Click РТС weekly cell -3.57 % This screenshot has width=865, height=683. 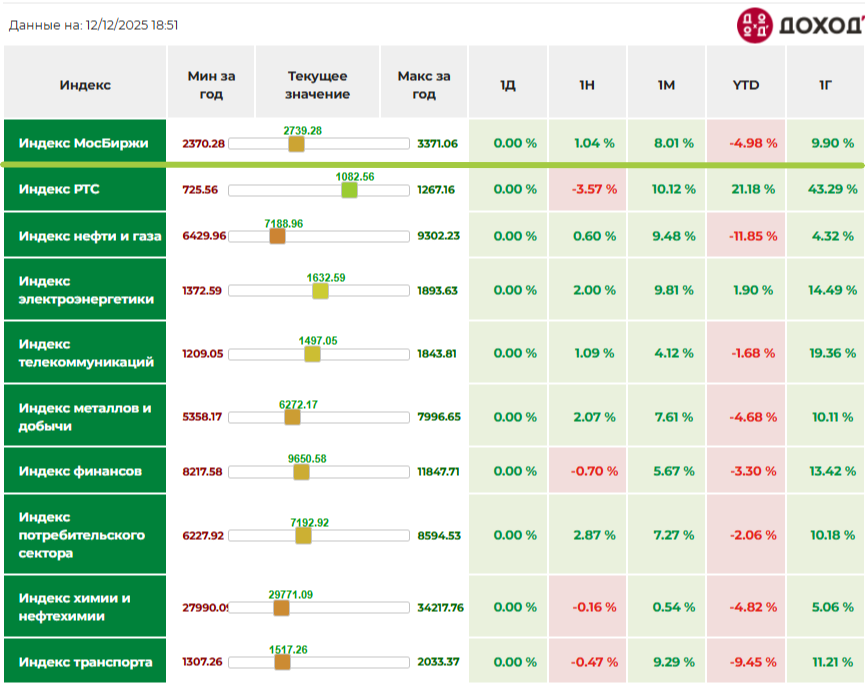coord(587,189)
